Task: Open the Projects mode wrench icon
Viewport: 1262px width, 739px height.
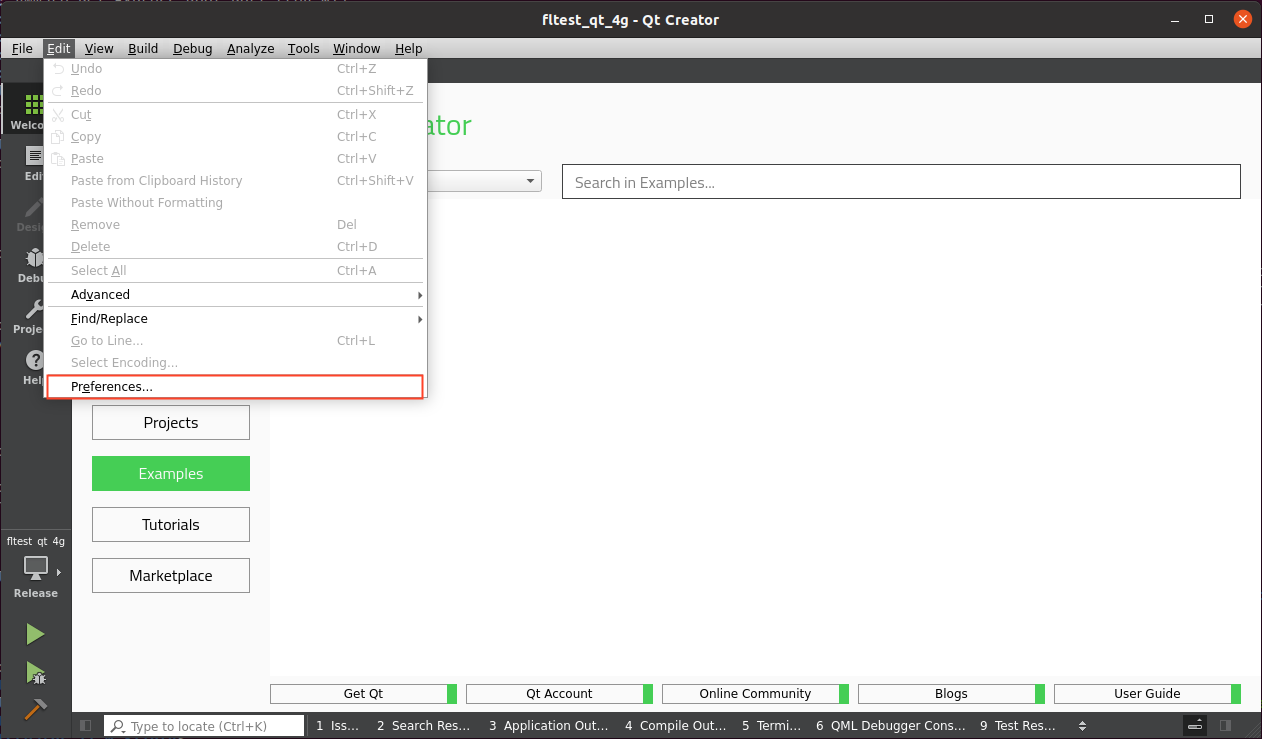Action: 34,309
